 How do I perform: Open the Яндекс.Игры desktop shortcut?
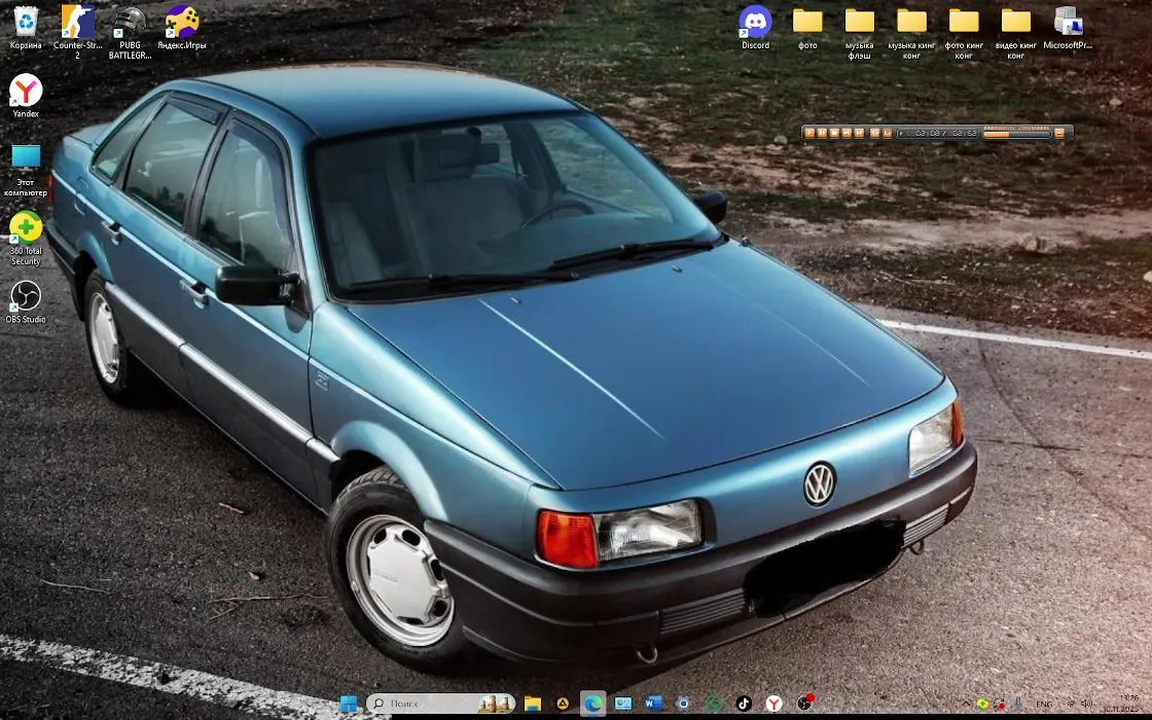click(181, 28)
